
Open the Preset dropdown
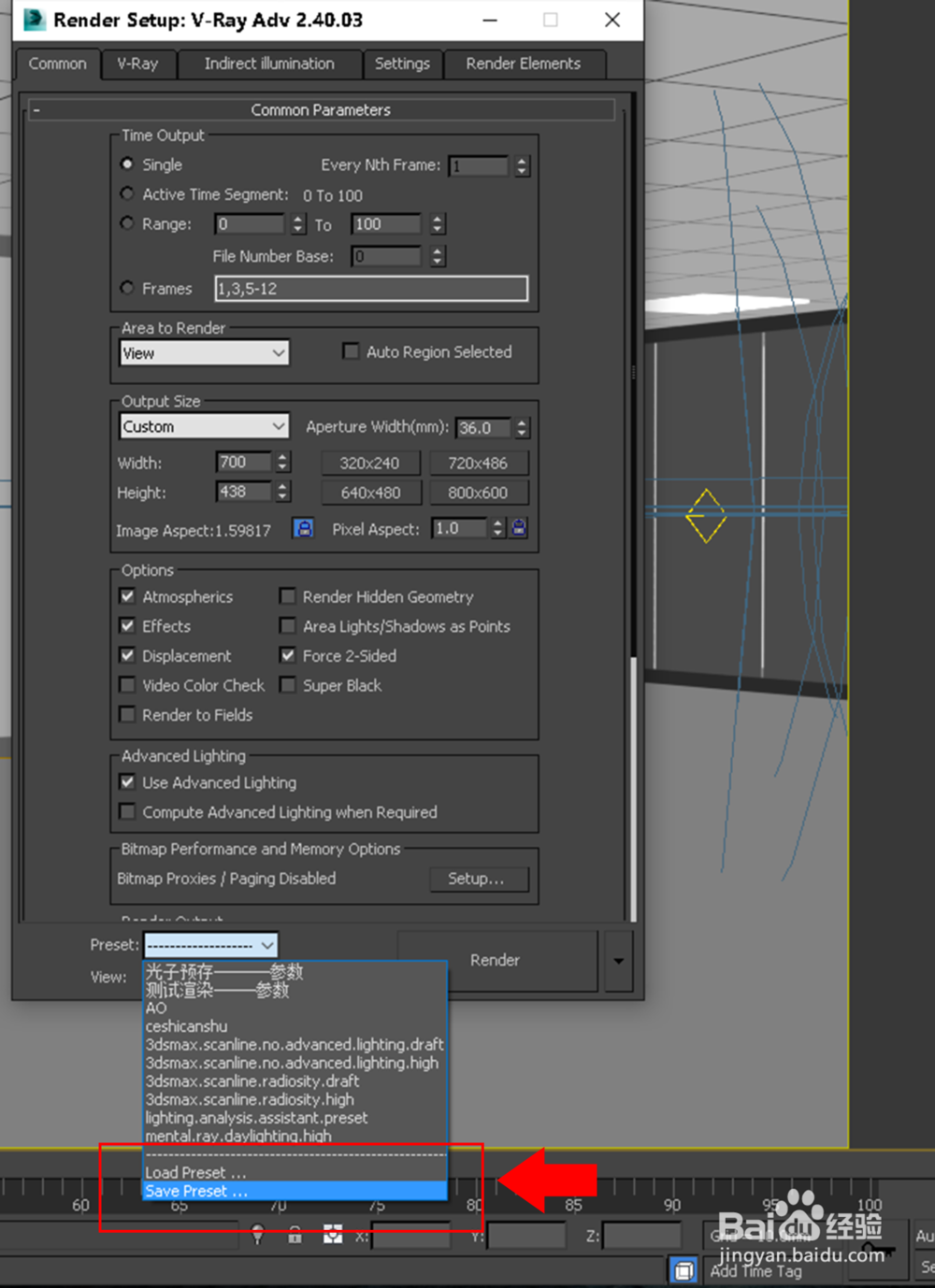point(210,945)
